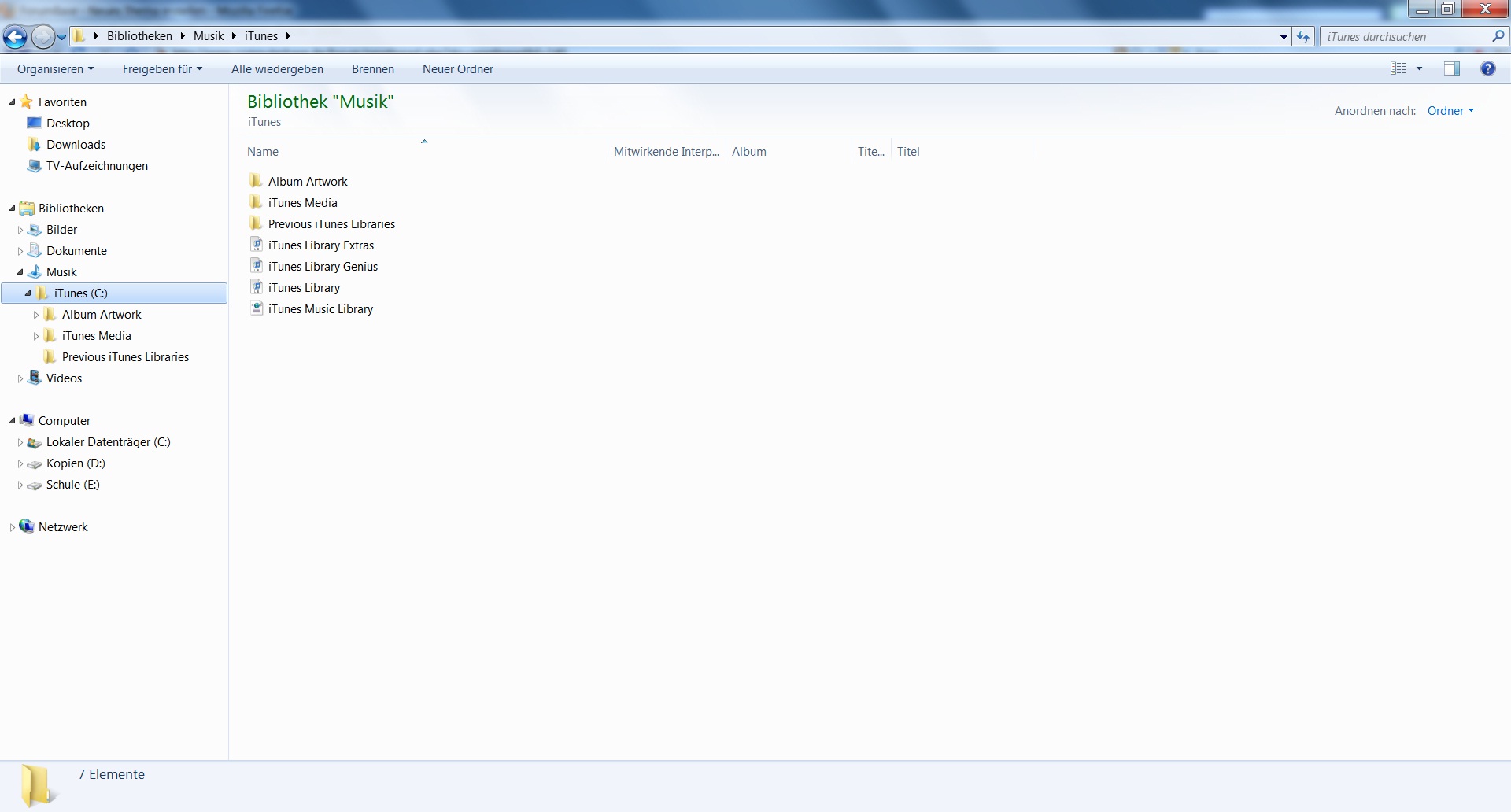Viewport: 1511px width, 812px height.
Task: Open the Freigeben für dropdown
Action: [162, 69]
